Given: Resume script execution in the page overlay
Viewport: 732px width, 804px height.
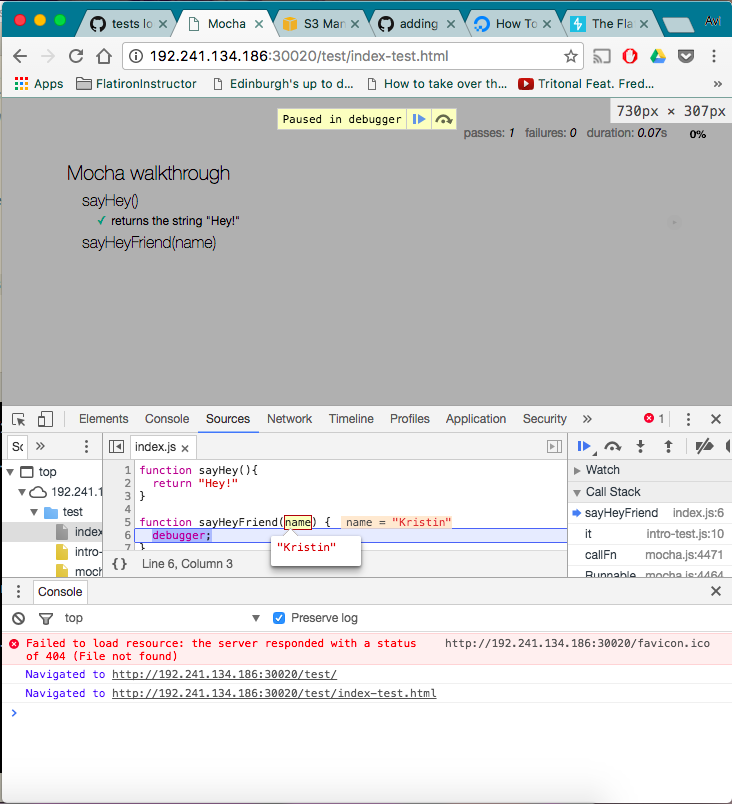Looking at the screenshot, I should point(419,119).
